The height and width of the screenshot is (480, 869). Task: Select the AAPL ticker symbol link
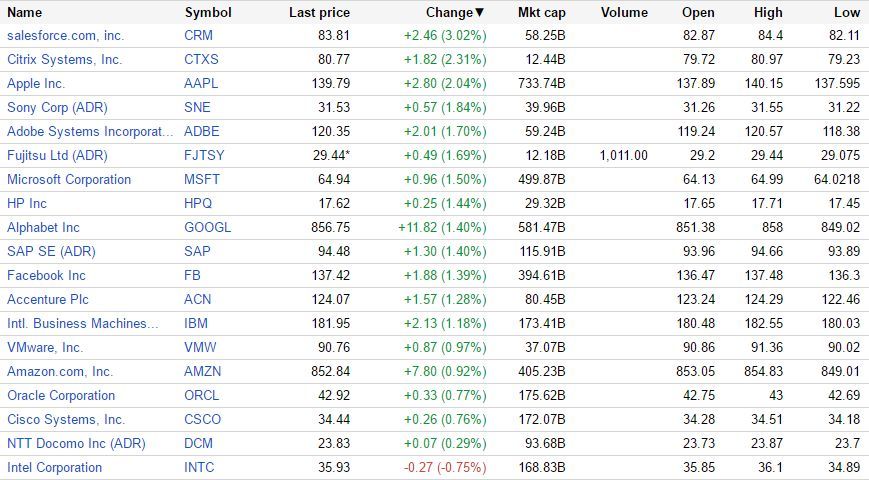coord(201,83)
